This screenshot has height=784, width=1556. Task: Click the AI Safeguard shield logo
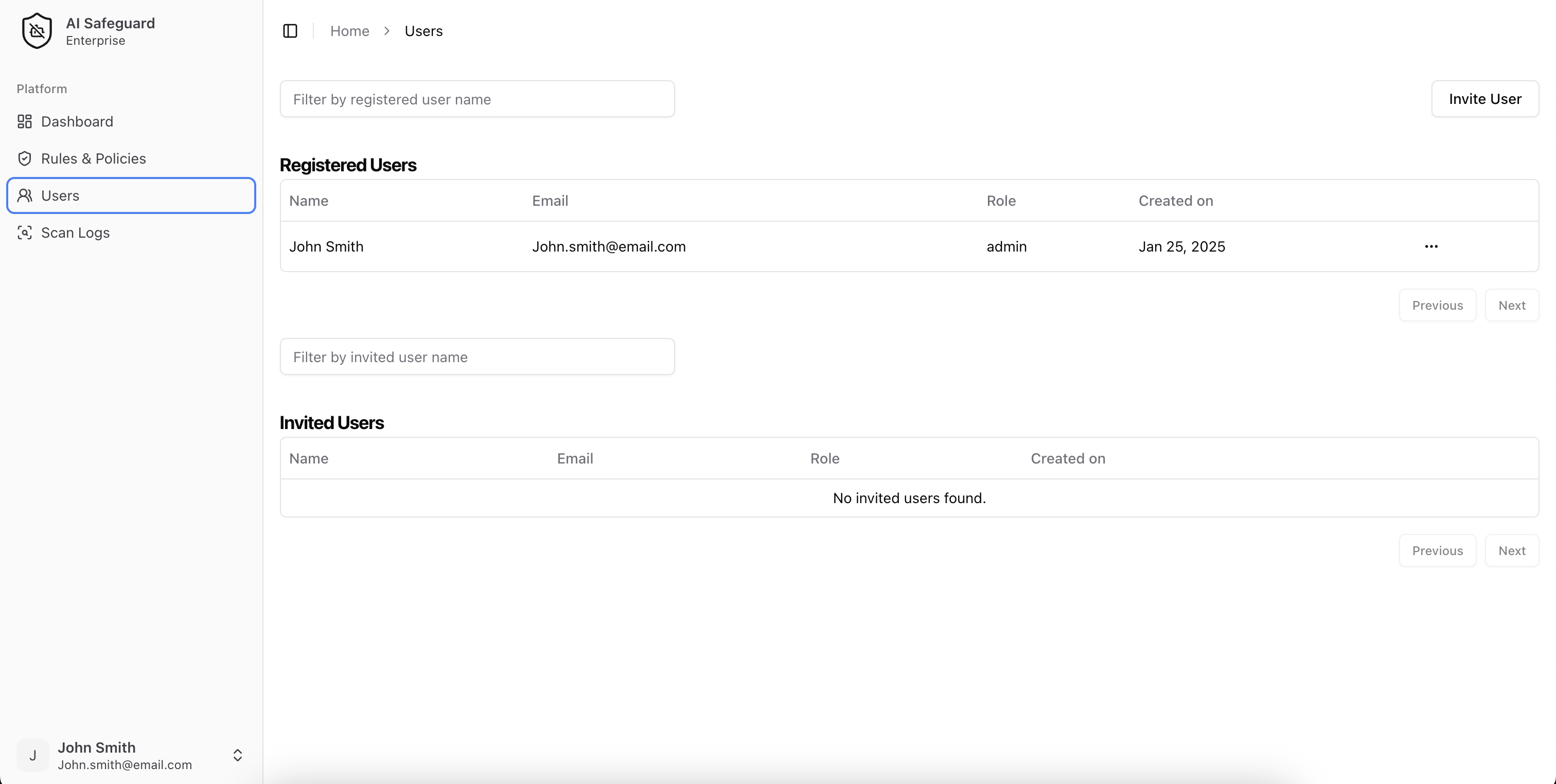pos(37,31)
